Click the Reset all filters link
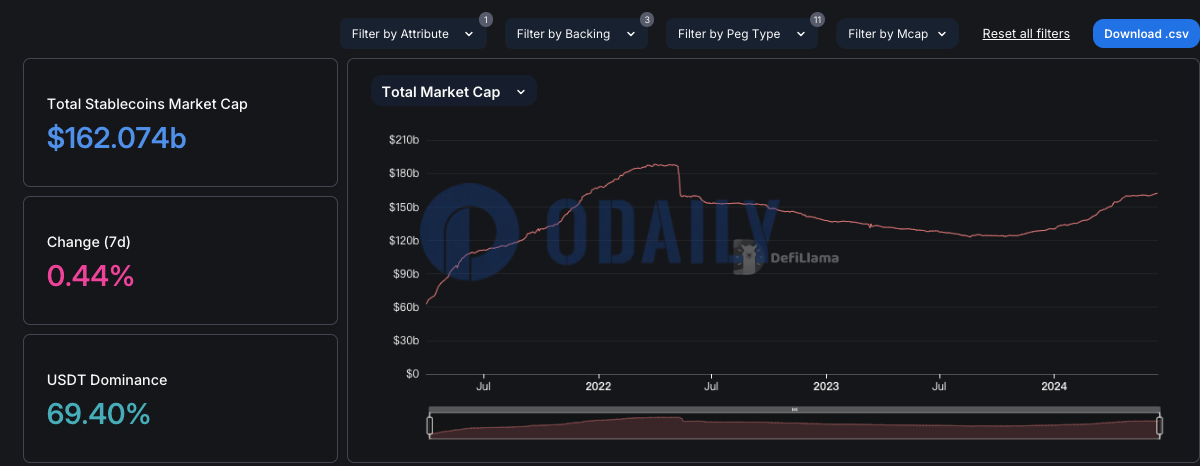 click(1026, 33)
